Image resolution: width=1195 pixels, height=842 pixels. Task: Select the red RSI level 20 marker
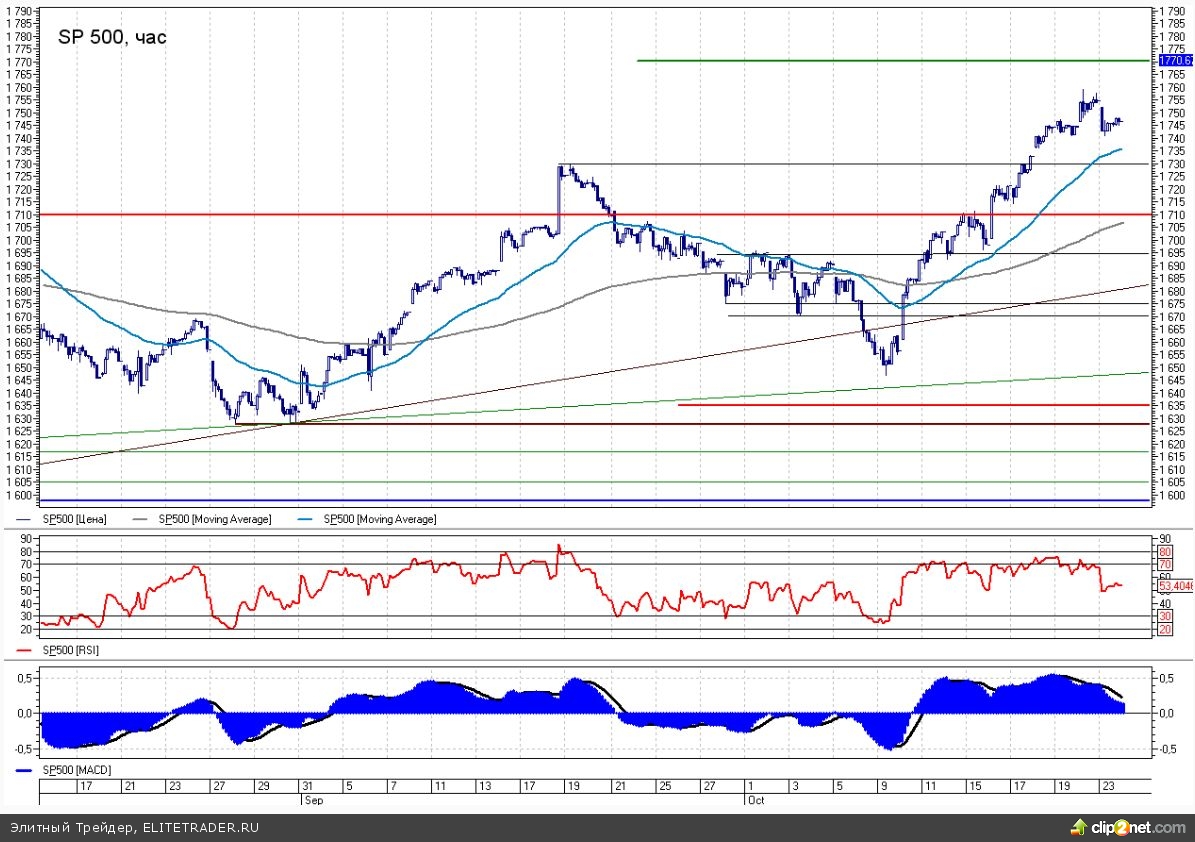click(1164, 630)
